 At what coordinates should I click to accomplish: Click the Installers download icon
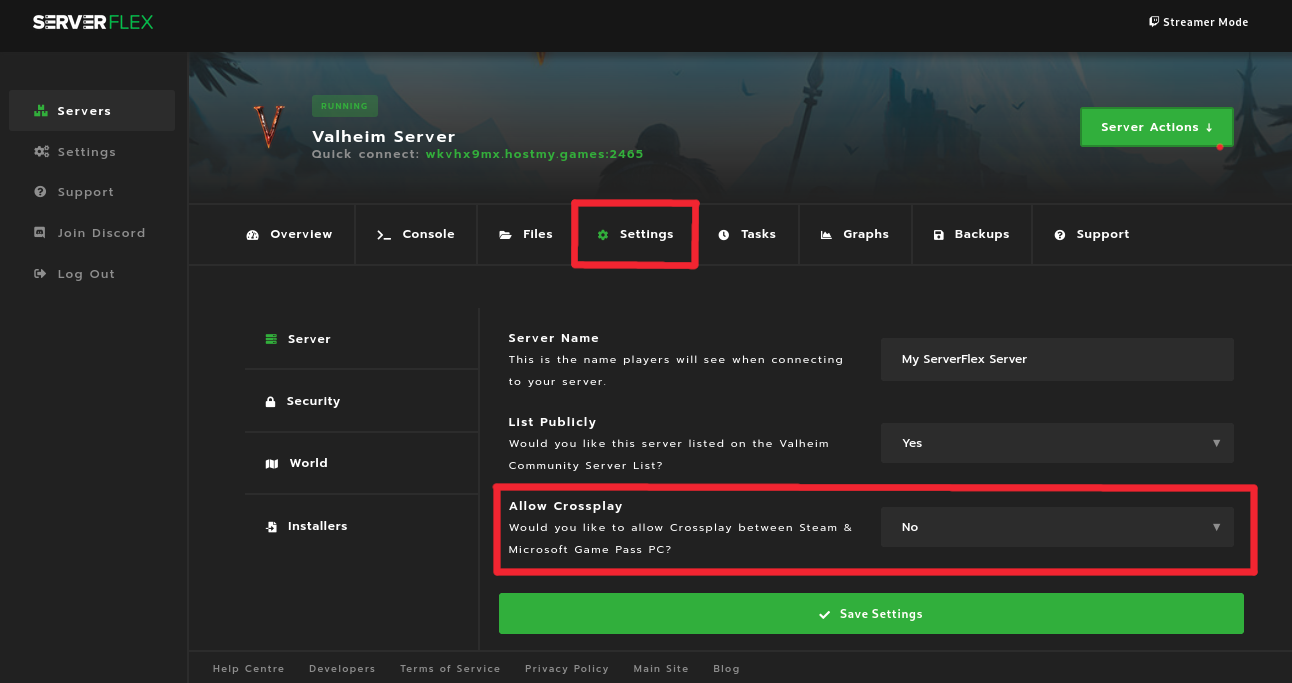(271, 527)
